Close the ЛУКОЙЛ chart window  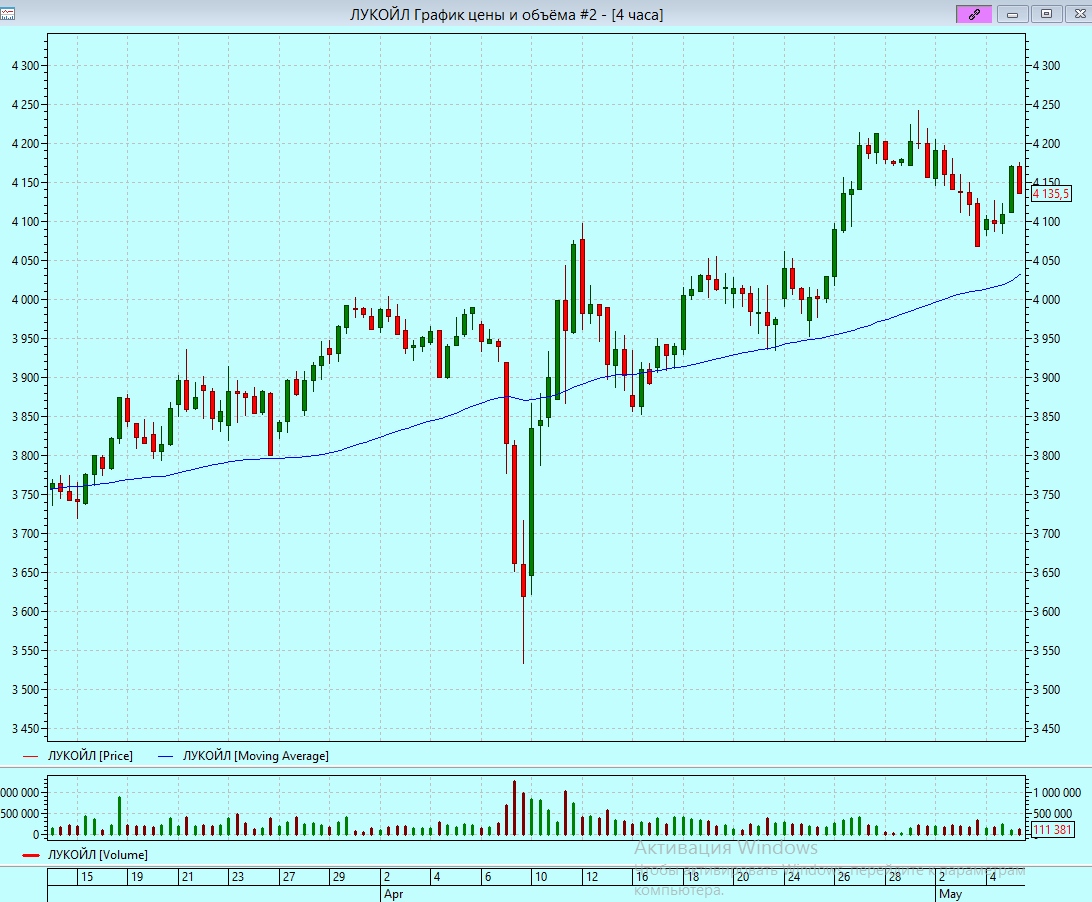(x=1078, y=13)
